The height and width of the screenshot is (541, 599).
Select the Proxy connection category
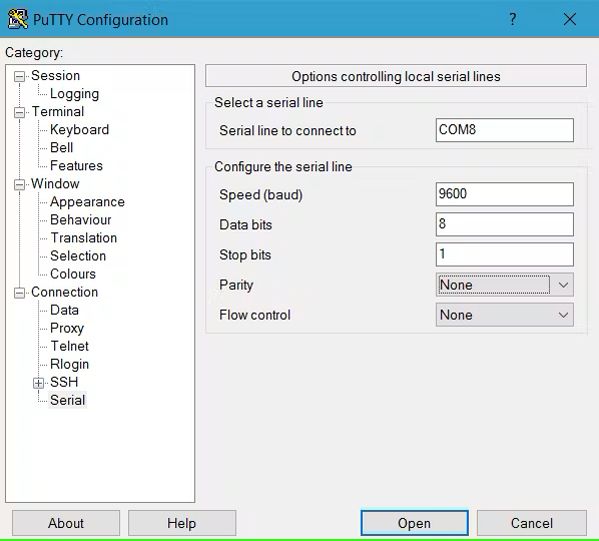pyautogui.click(x=67, y=328)
